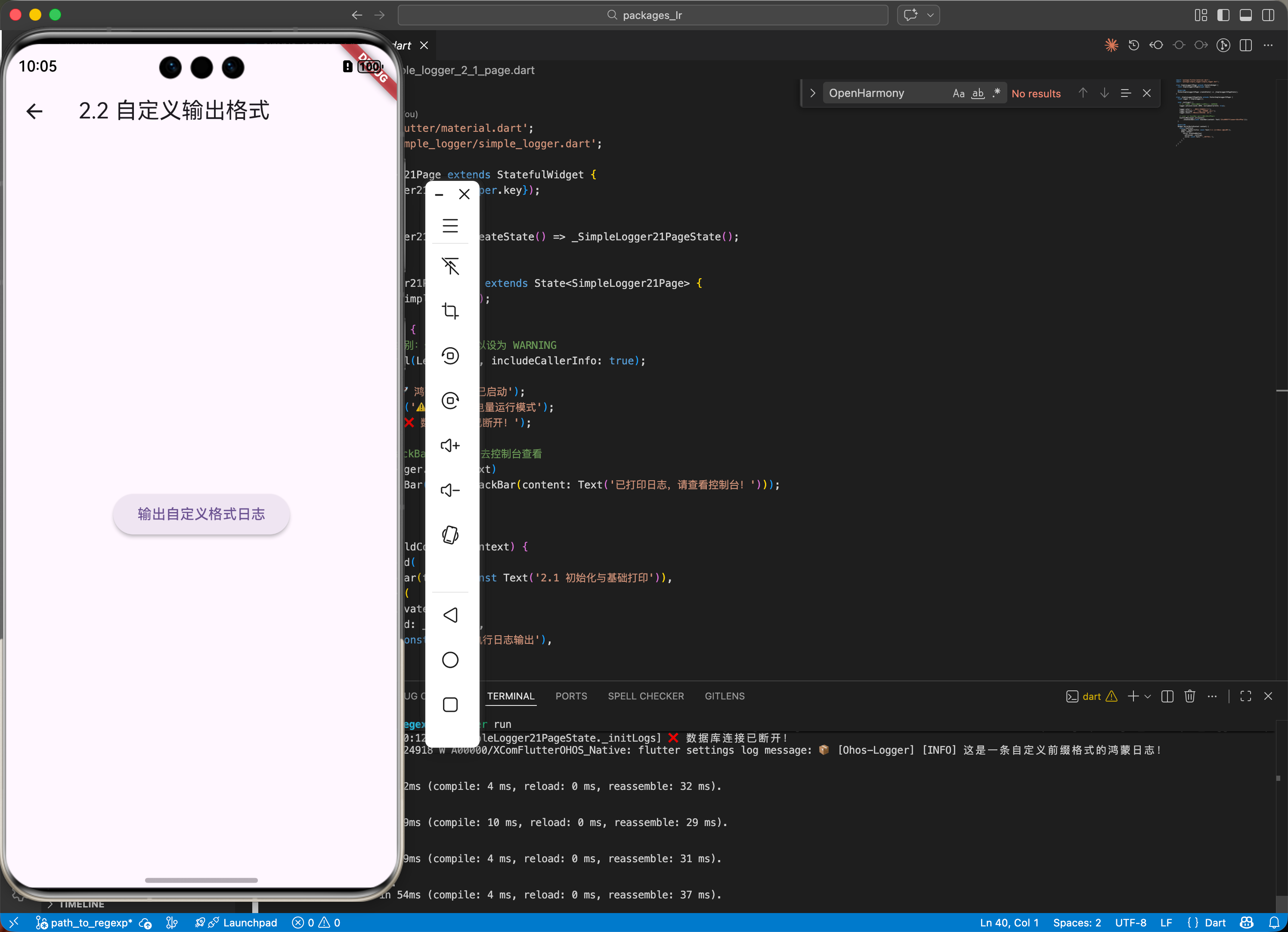Screen dimensions: 1288x932
Task: Toggle Match Whole Word option
Action: click(x=977, y=93)
